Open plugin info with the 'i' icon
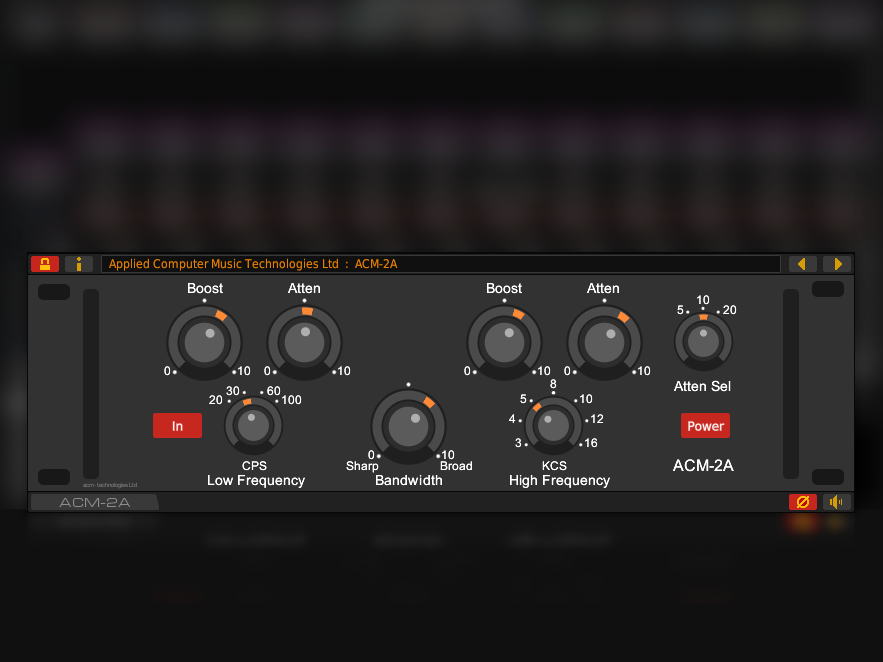Viewport: 883px width, 662px height. [x=79, y=263]
